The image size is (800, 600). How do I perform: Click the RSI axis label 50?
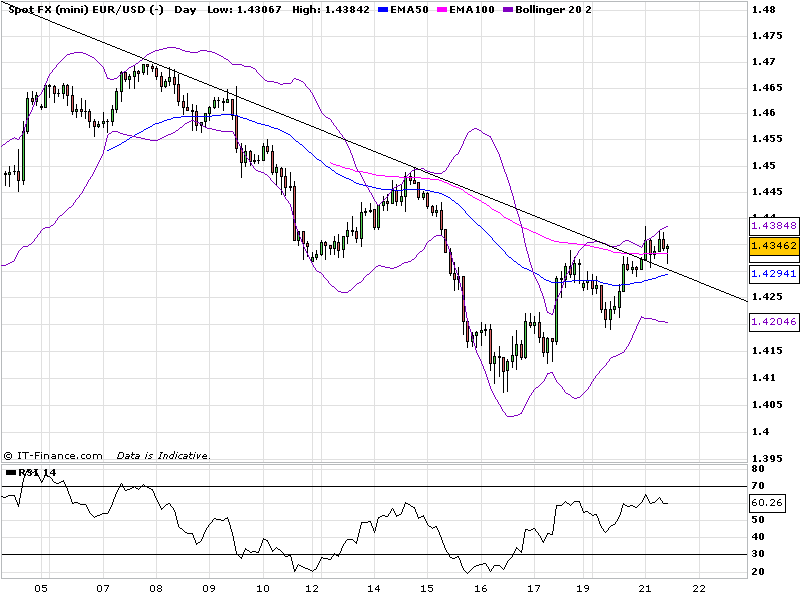point(758,520)
